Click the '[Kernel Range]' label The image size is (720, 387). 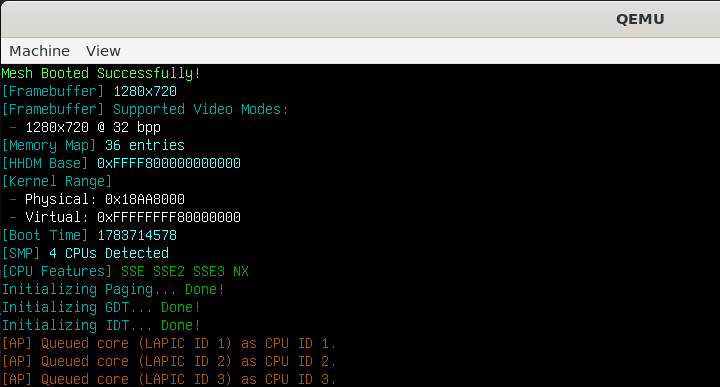click(57, 181)
